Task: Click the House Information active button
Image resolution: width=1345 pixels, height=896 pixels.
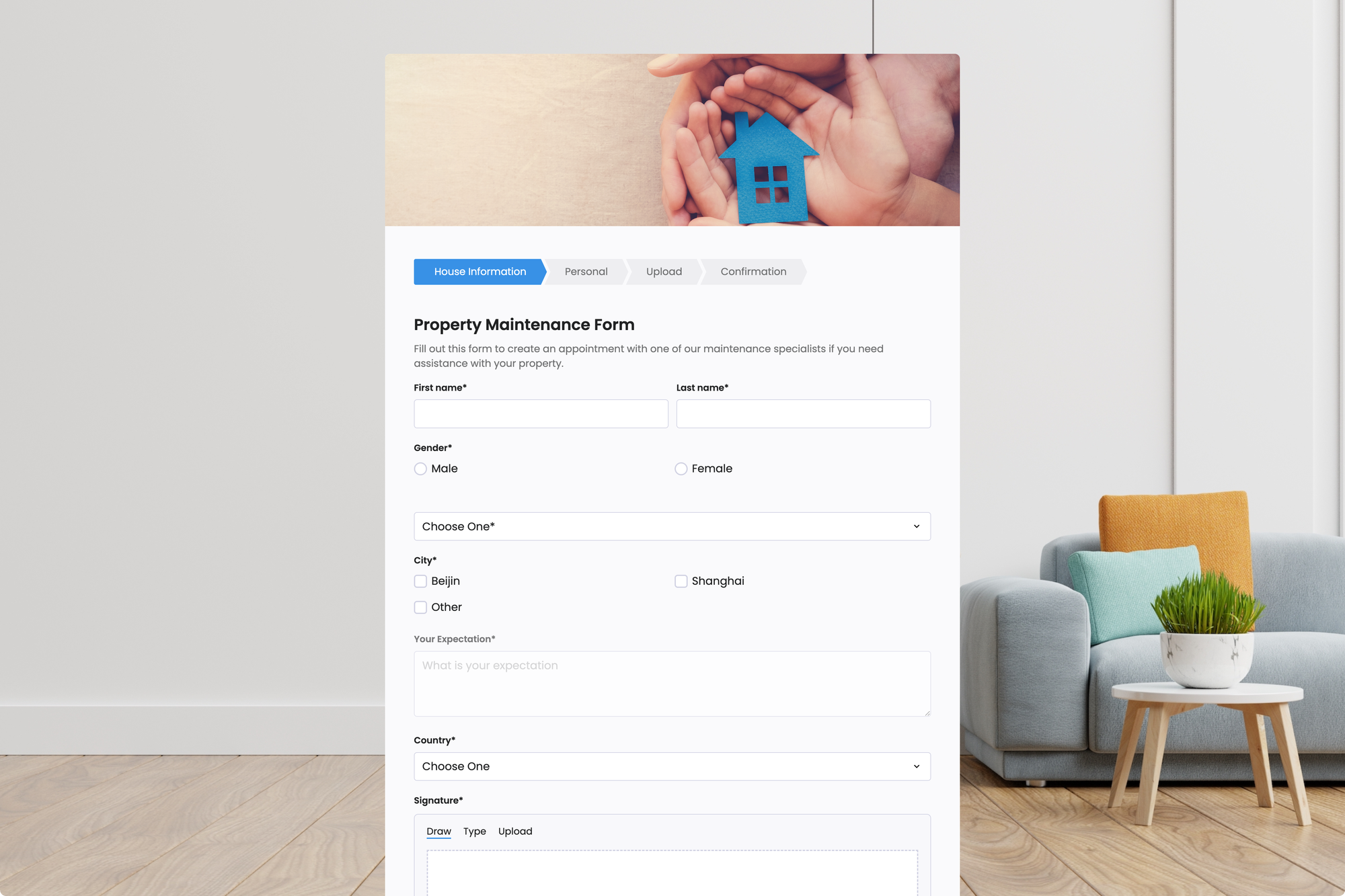Action: [480, 271]
